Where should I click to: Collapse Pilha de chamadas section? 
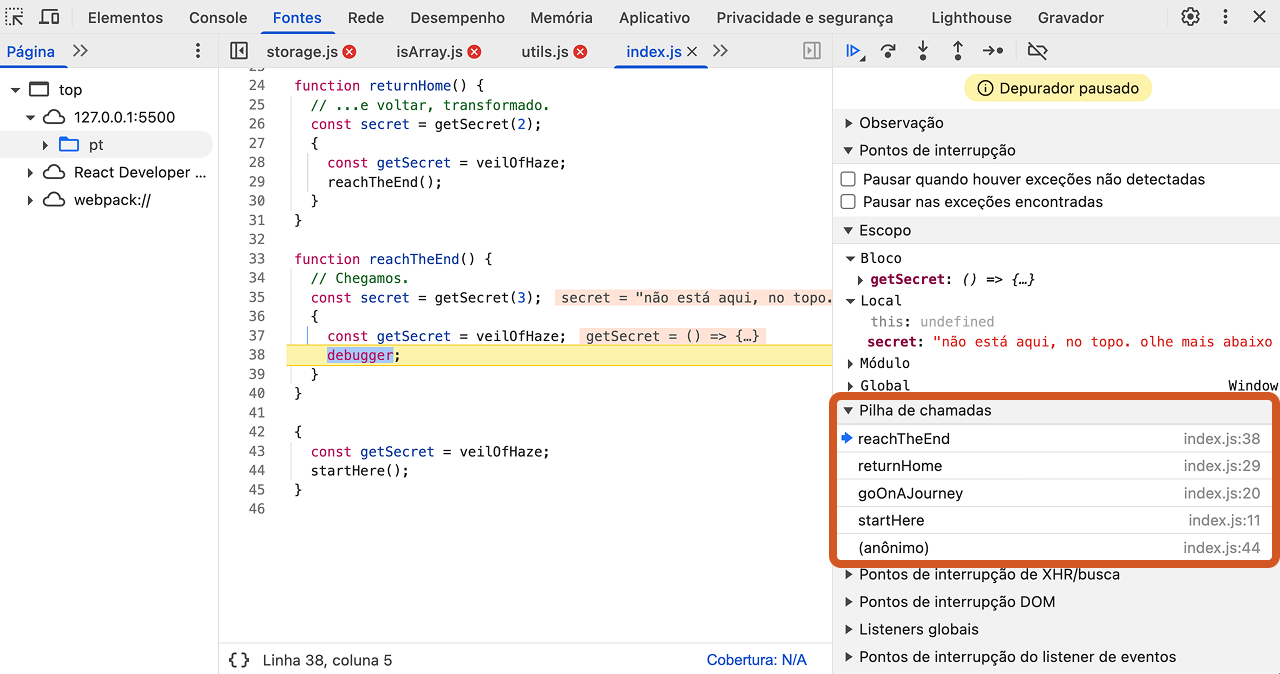(x=848, y=410)
